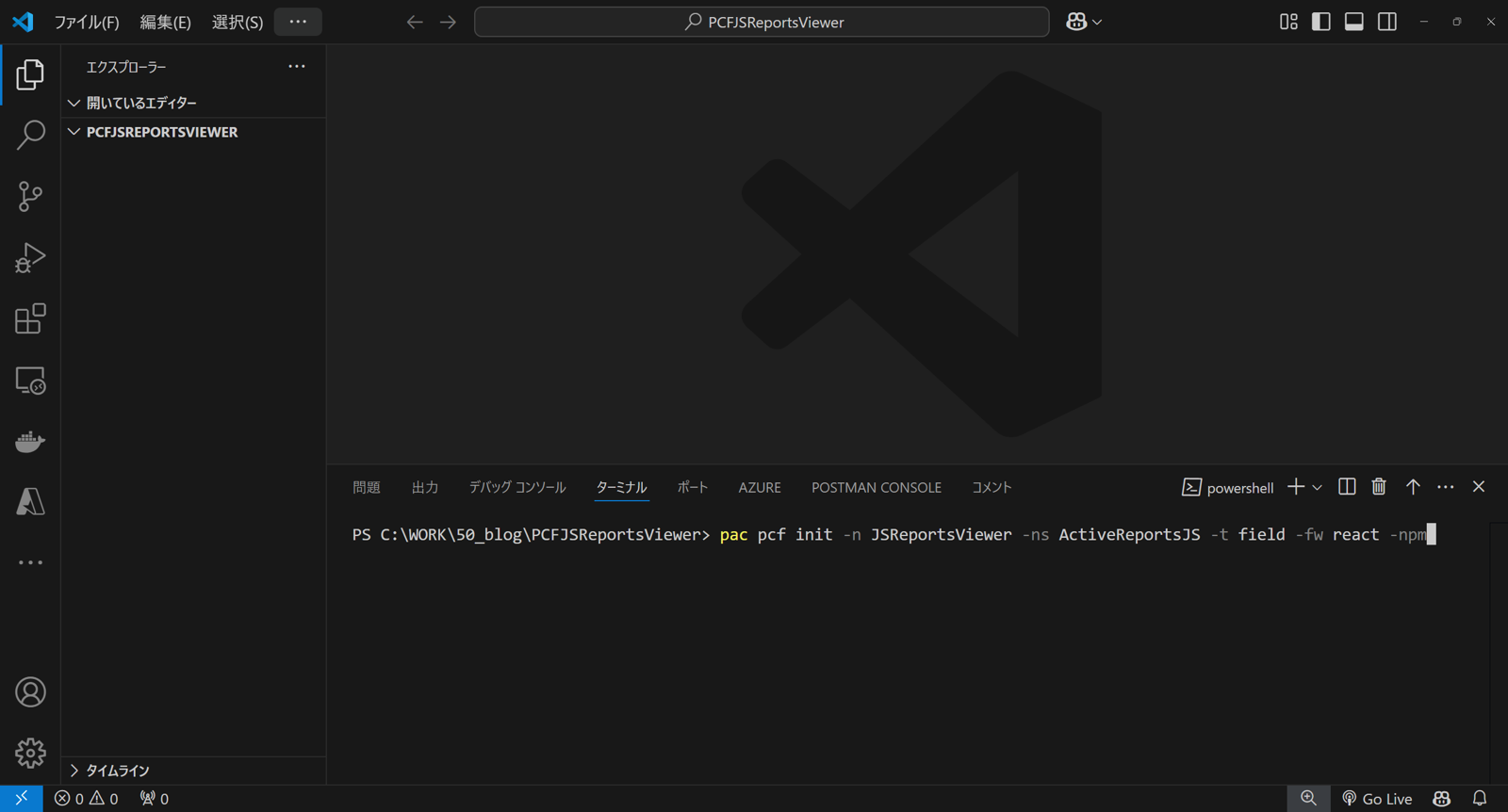
Task: Open the notifications bell
Action: (x=1480, y=799)
